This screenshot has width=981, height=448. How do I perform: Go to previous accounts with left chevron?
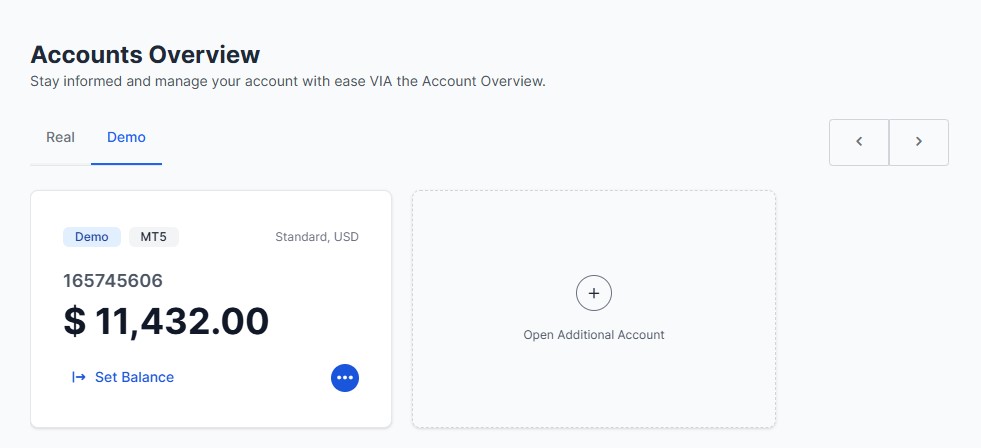(859, 142)
